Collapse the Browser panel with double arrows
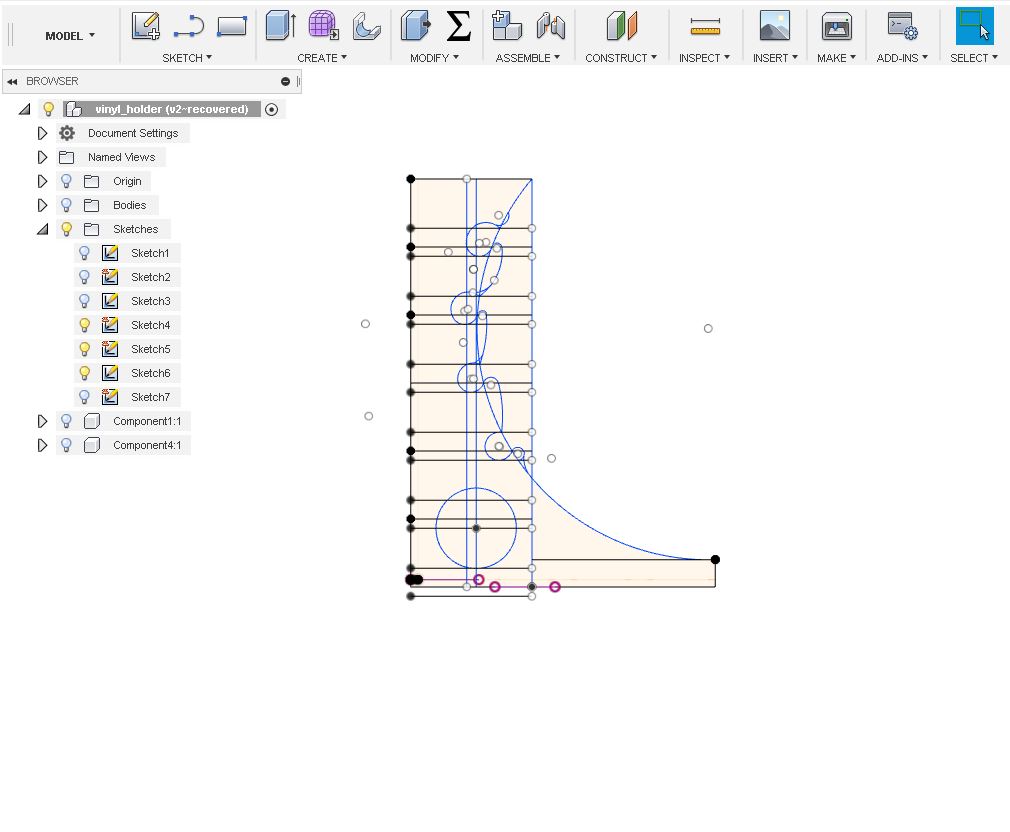Viewport: 1010px width, 832px height. (x=12, y=81)
